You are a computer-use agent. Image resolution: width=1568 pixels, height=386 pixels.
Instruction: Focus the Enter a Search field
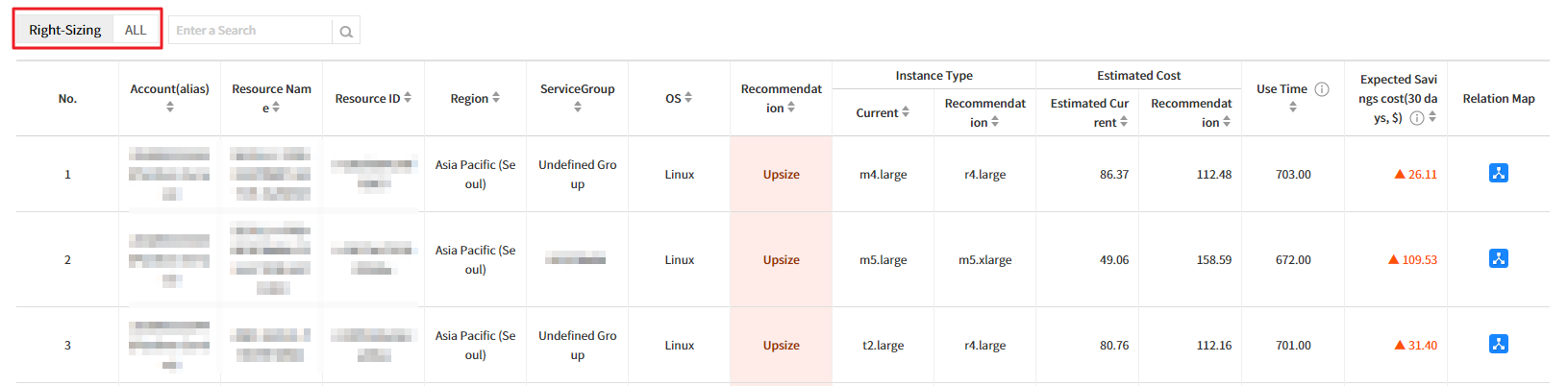click(250, 31)
